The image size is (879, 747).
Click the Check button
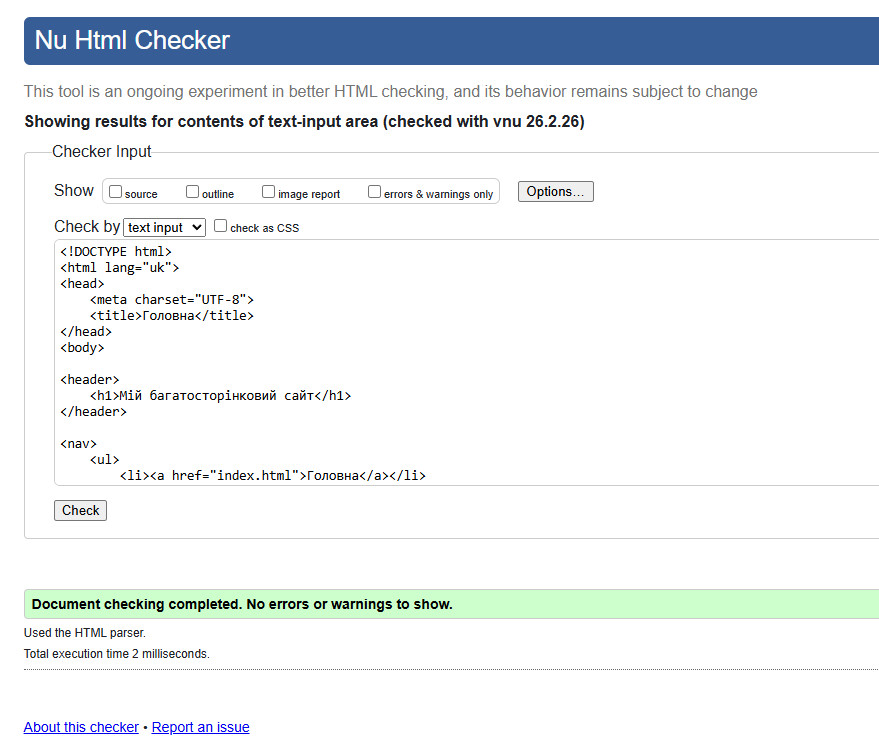click(80, 511)
